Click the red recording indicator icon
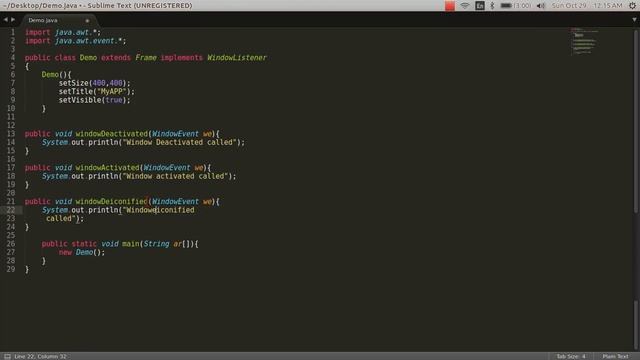Image resolution: width=640 pixels, height=360 pixels. click(449, 6)
